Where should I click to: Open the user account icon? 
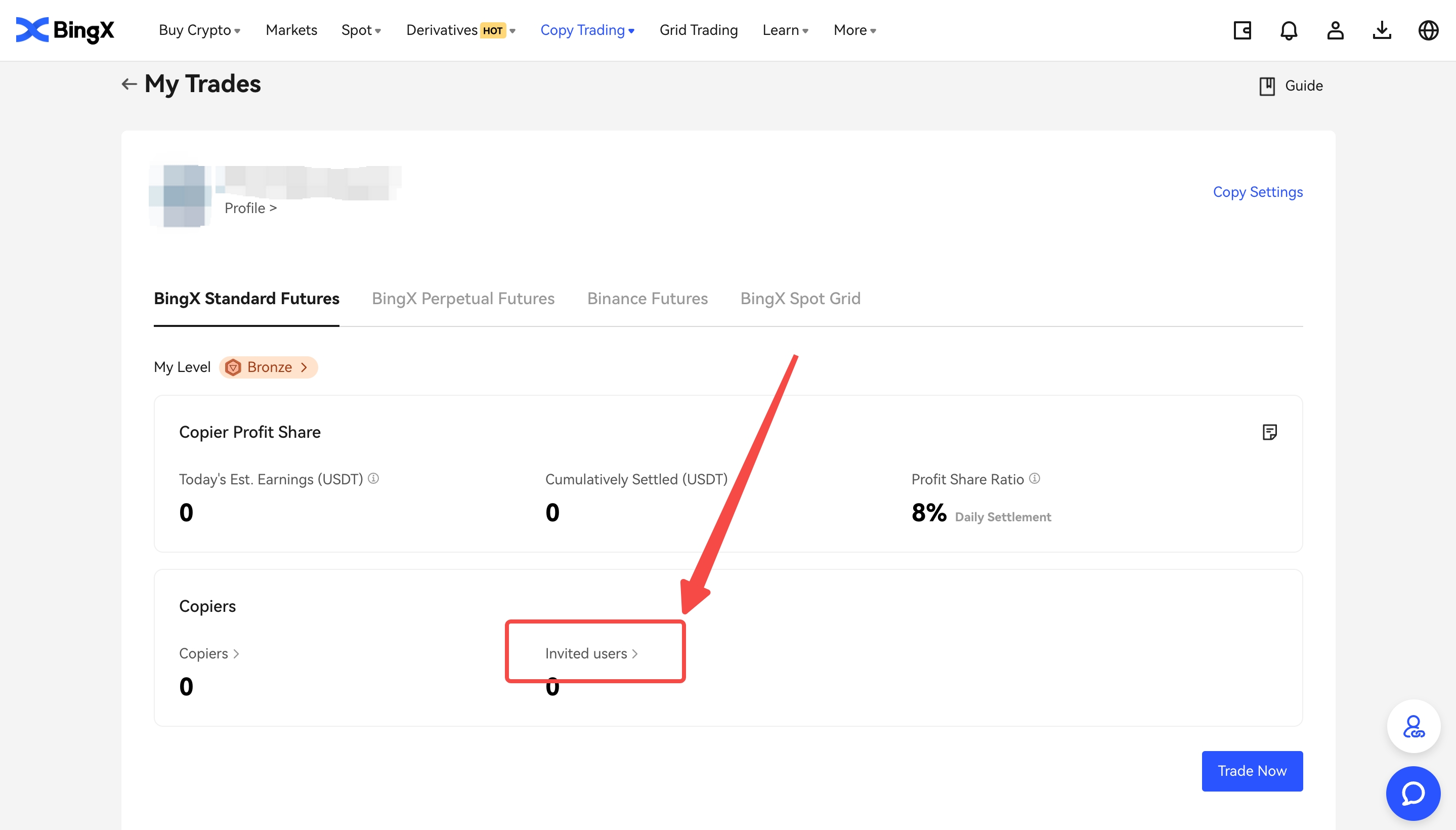tap(1335, 30)
